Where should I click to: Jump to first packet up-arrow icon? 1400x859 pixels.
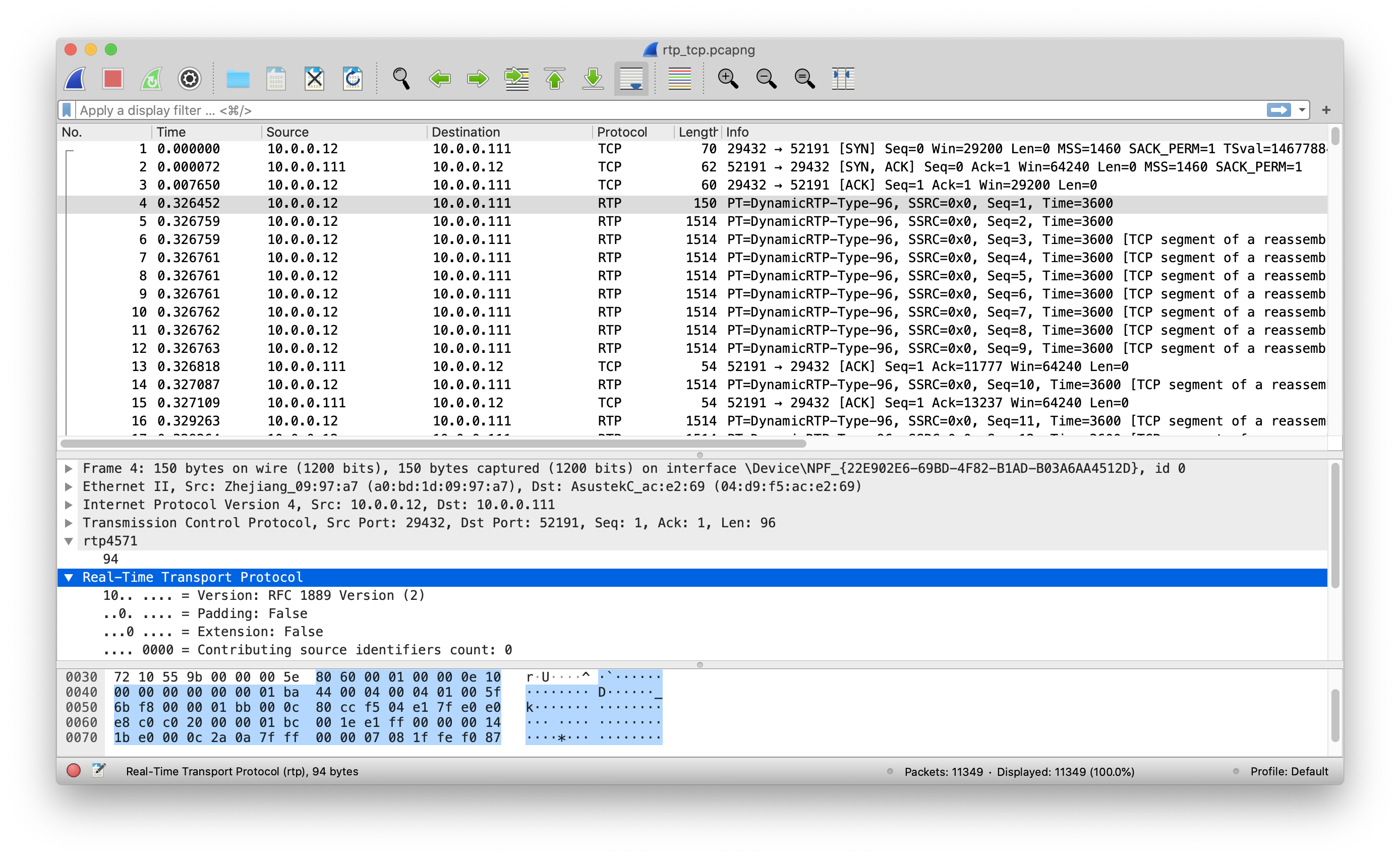(555, 79)
